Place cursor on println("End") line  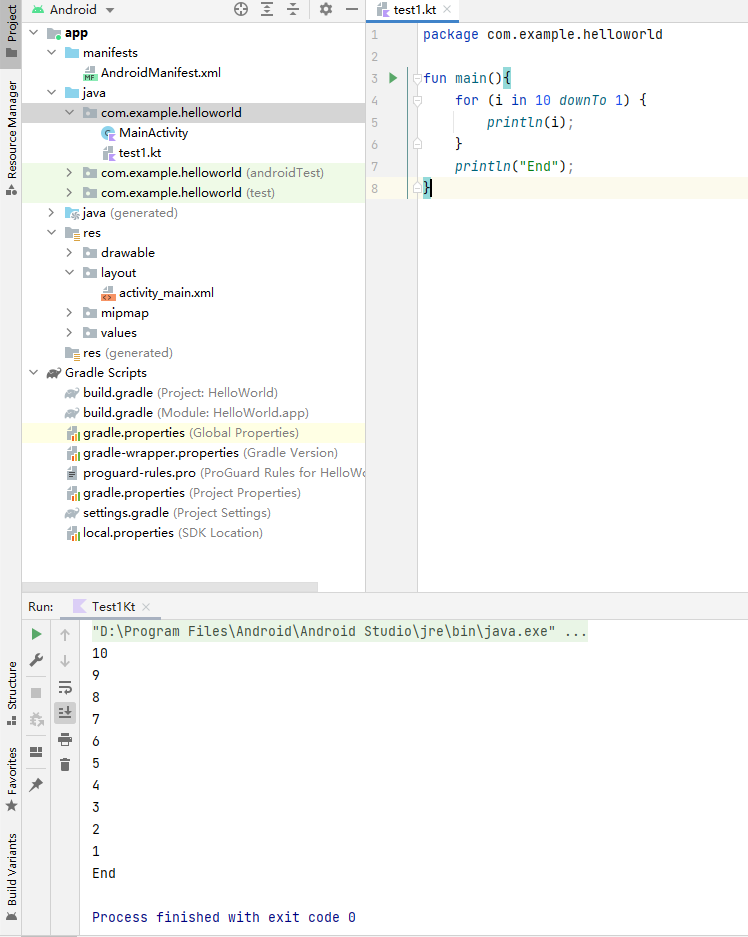click(x=514, y=166)
